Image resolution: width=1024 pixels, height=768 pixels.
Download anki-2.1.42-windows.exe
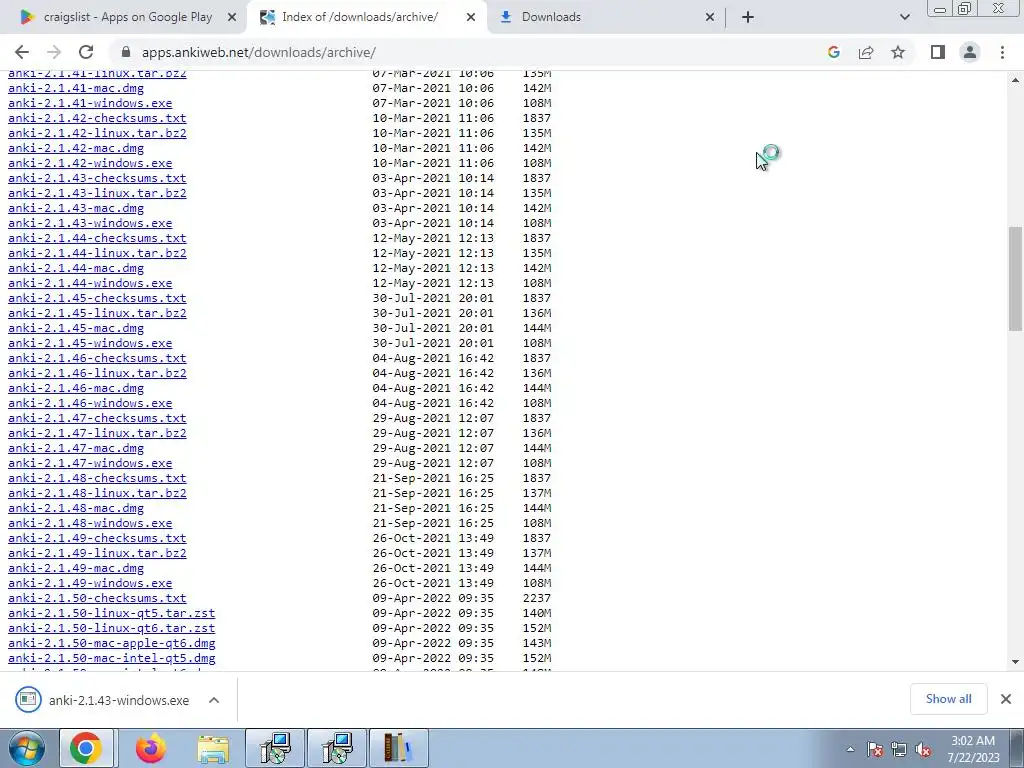(90, 163)
